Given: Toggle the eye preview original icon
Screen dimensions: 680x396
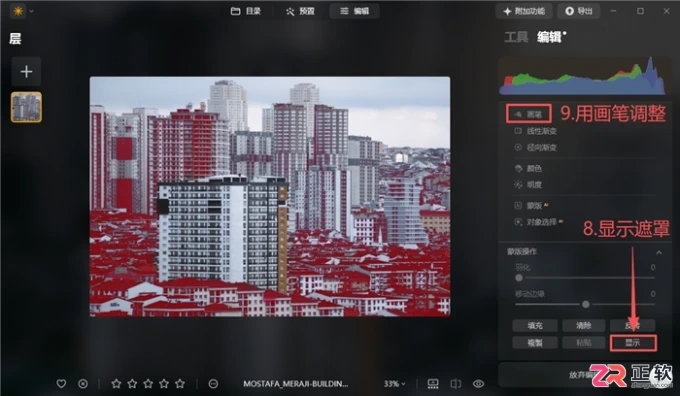Looking at the screenshot, I should coord(478,383).
